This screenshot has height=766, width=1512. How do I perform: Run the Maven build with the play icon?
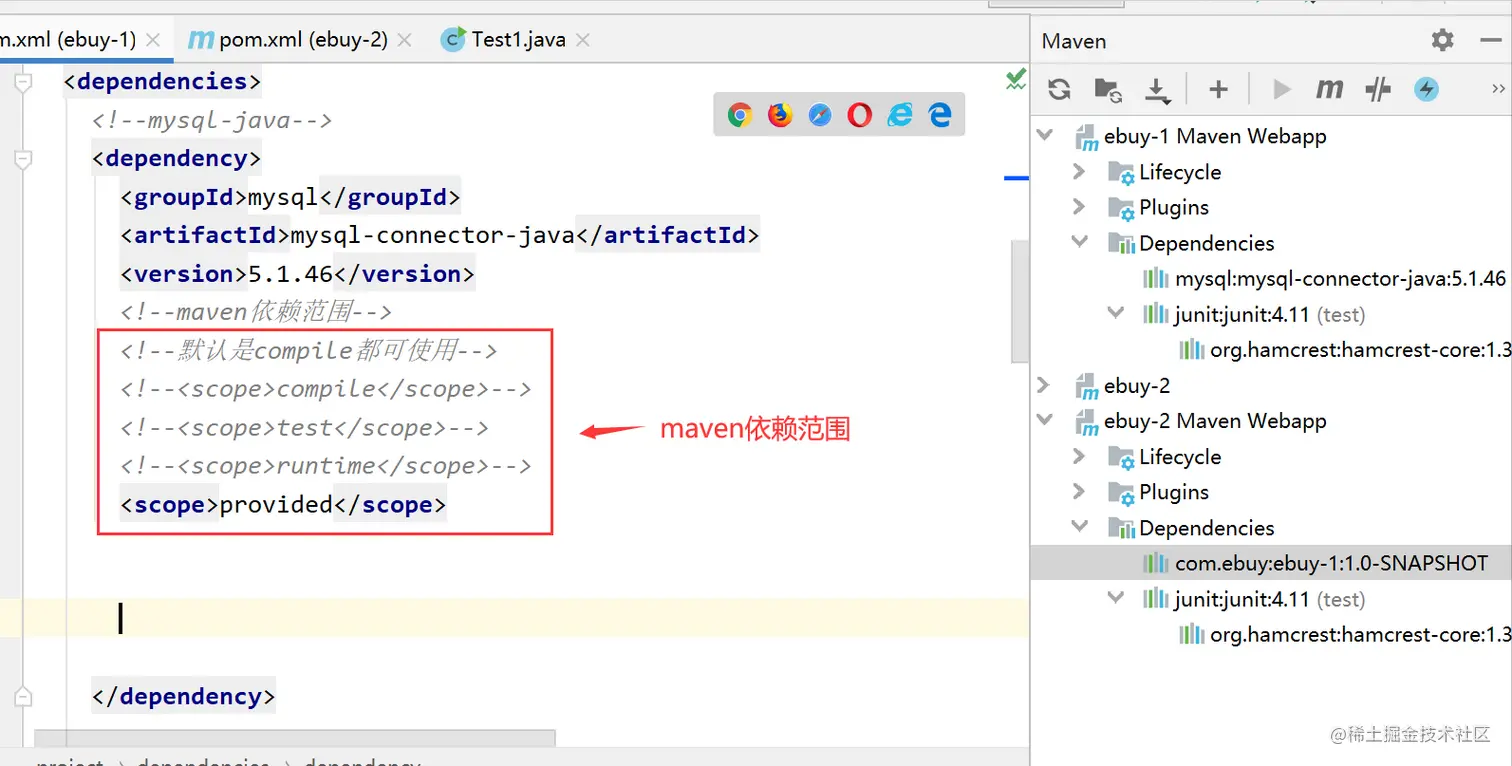[1281, 89]
